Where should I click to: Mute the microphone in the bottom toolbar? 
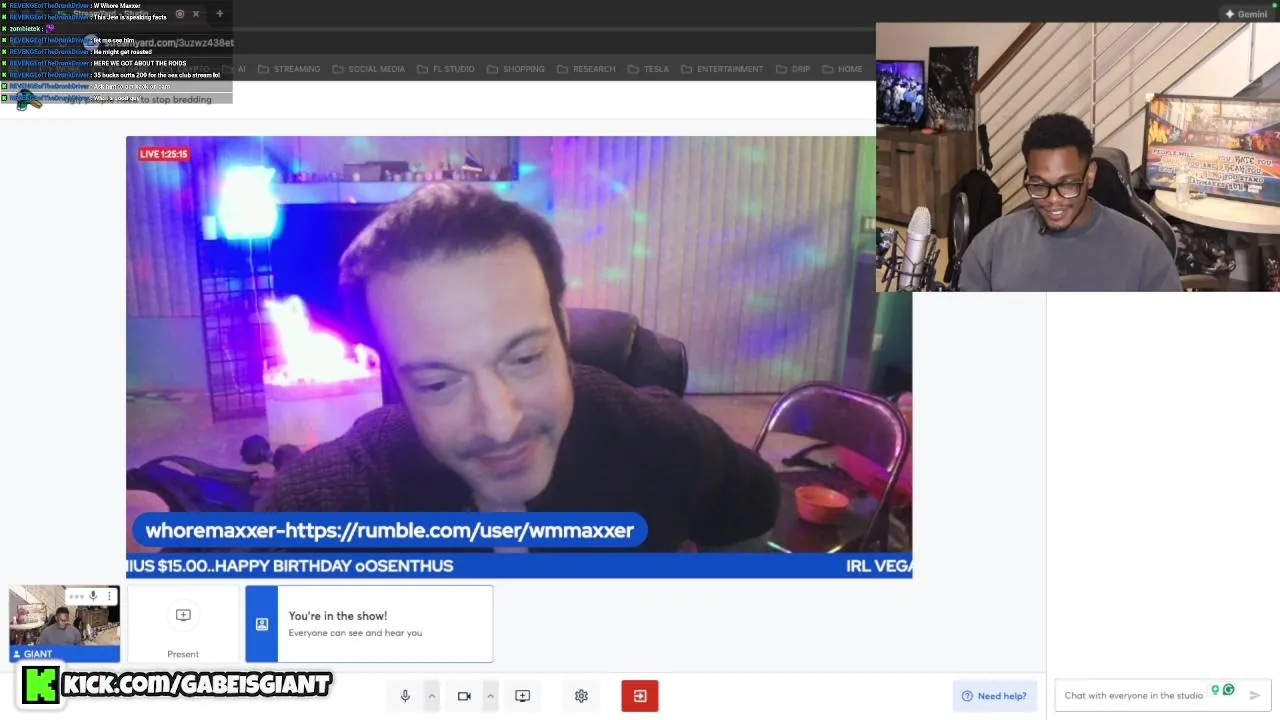click(405, 696)
